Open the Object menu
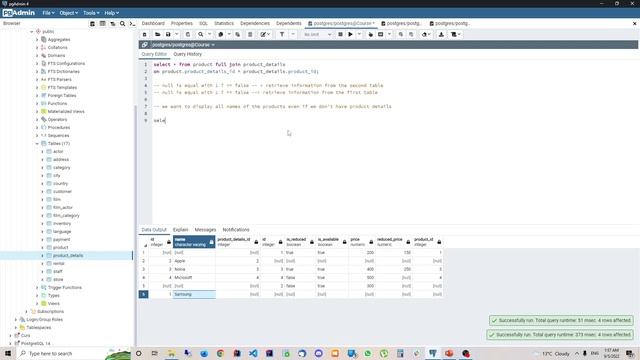The width and height of the screenshot is (640, 360). coord(69,13)
